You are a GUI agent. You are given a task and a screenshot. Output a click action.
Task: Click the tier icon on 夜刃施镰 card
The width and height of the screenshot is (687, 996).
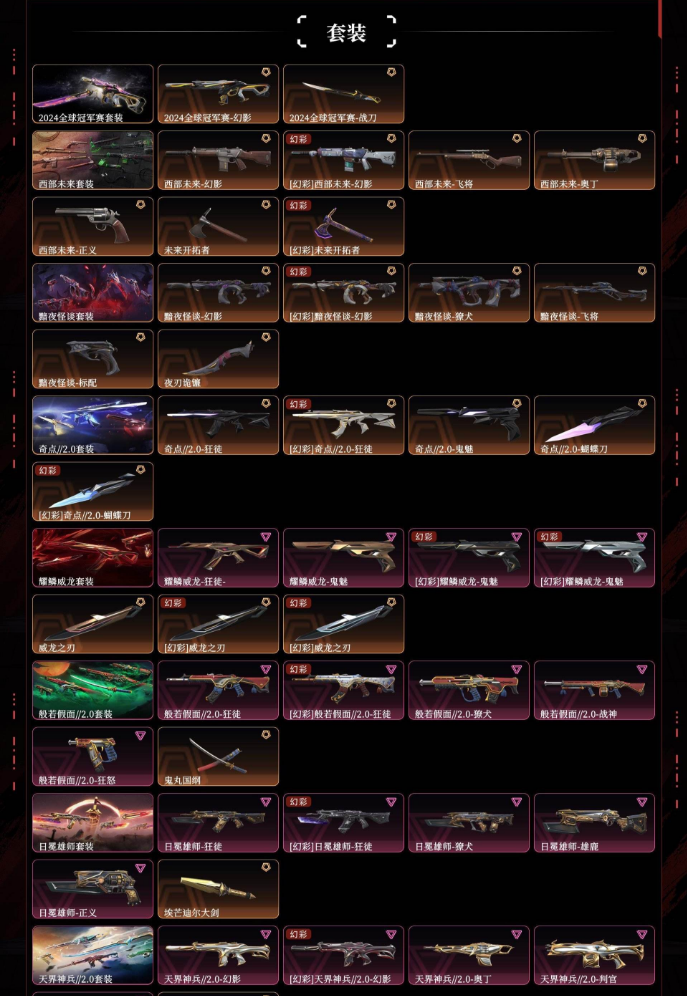pyautogui.click(x=266, y=337)
